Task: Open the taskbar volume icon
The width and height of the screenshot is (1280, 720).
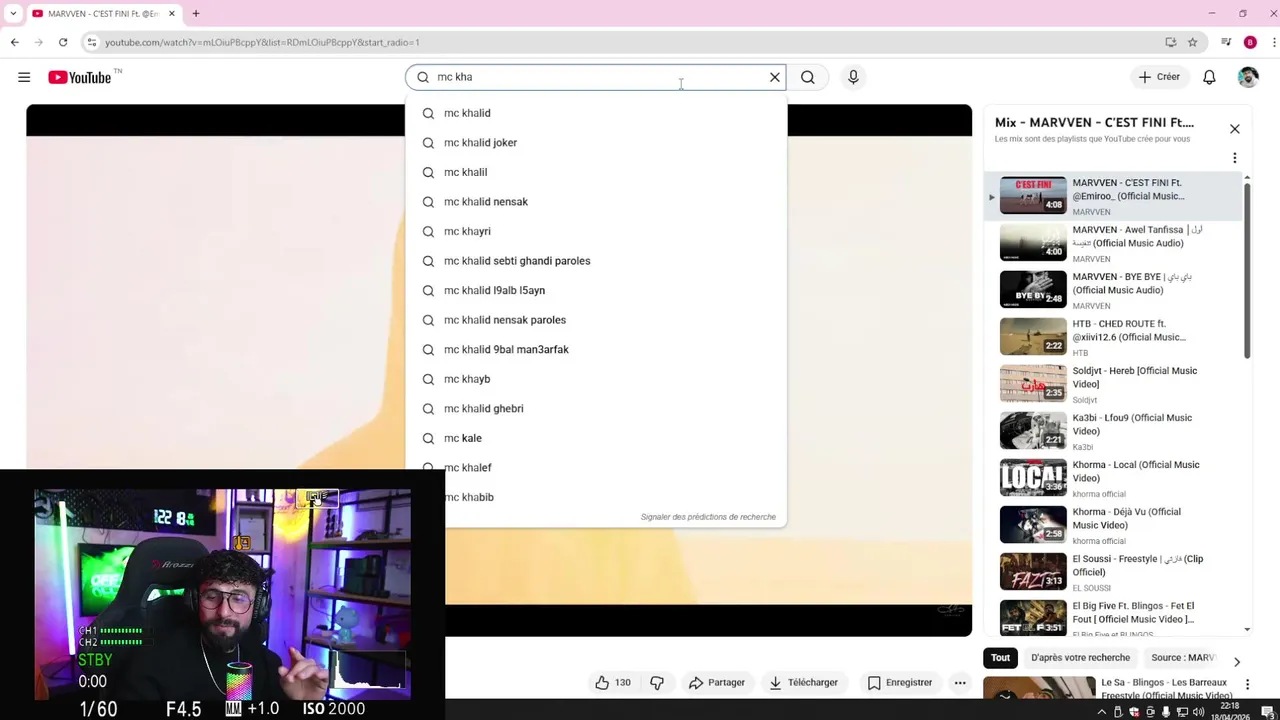Action: (1197, 712)
